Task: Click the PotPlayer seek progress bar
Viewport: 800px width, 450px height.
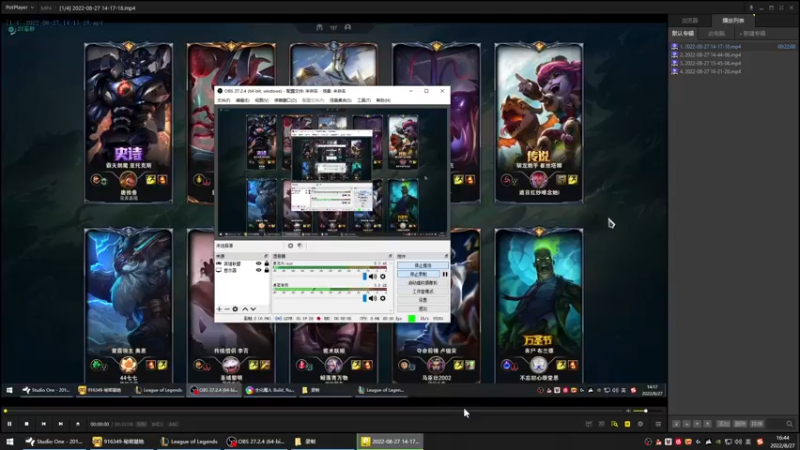Action: pos(311,411)
